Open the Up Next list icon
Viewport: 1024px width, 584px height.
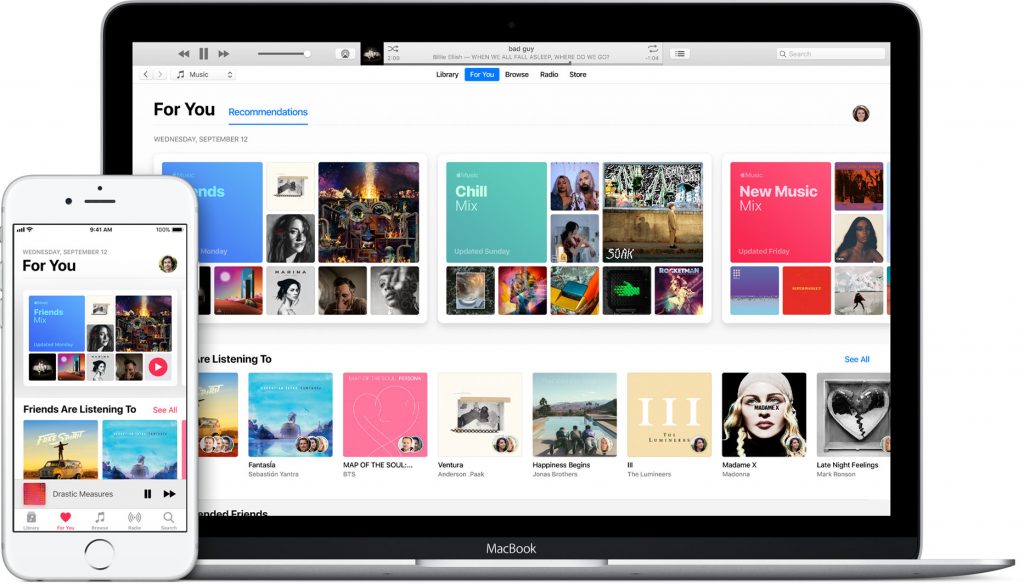[x=680, y=54]
